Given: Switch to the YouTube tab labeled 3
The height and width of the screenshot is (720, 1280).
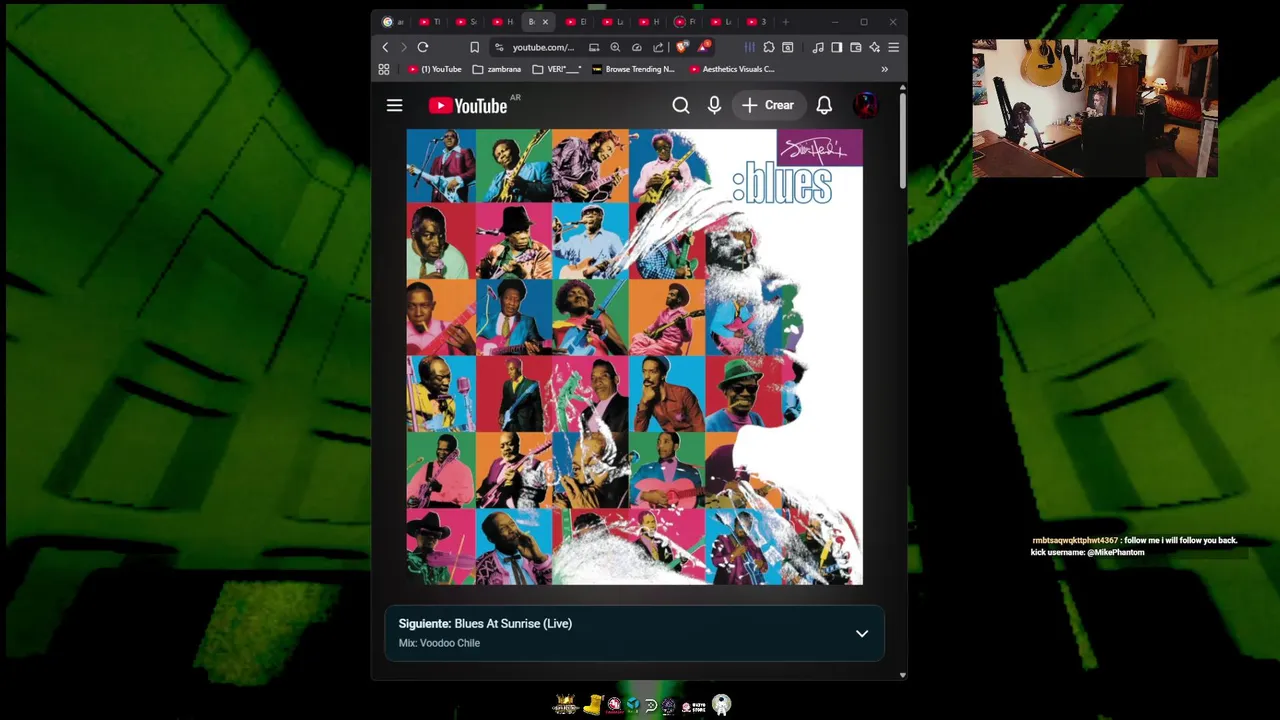Looking at the screenshot, I should (x=758, y=22).
